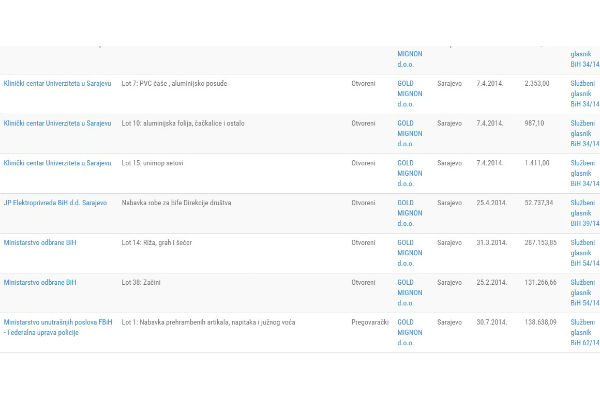Open Službeni glasnik link in Lot 10 row

tap(583, 133)
